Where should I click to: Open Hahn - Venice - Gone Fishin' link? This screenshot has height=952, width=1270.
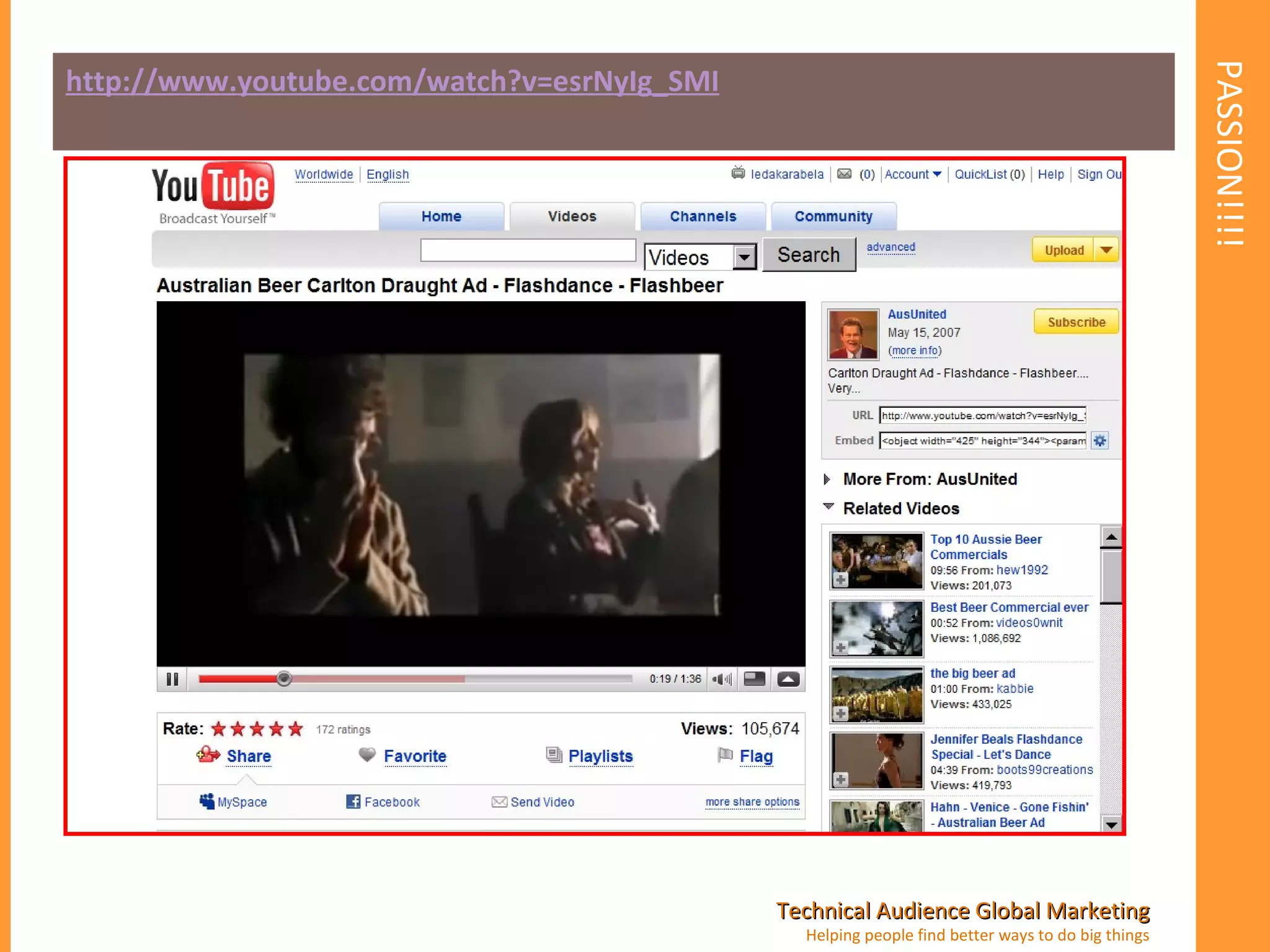1009,814
